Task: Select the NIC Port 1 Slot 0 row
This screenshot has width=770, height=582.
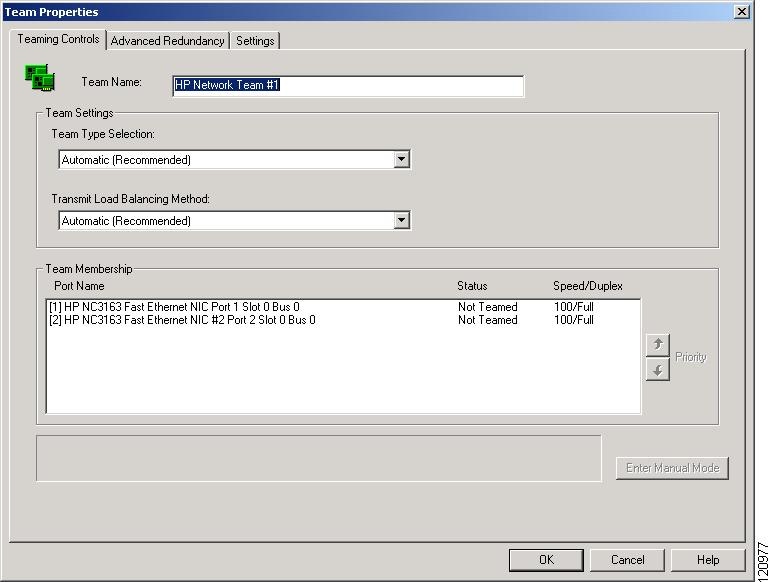Action: 343,307
